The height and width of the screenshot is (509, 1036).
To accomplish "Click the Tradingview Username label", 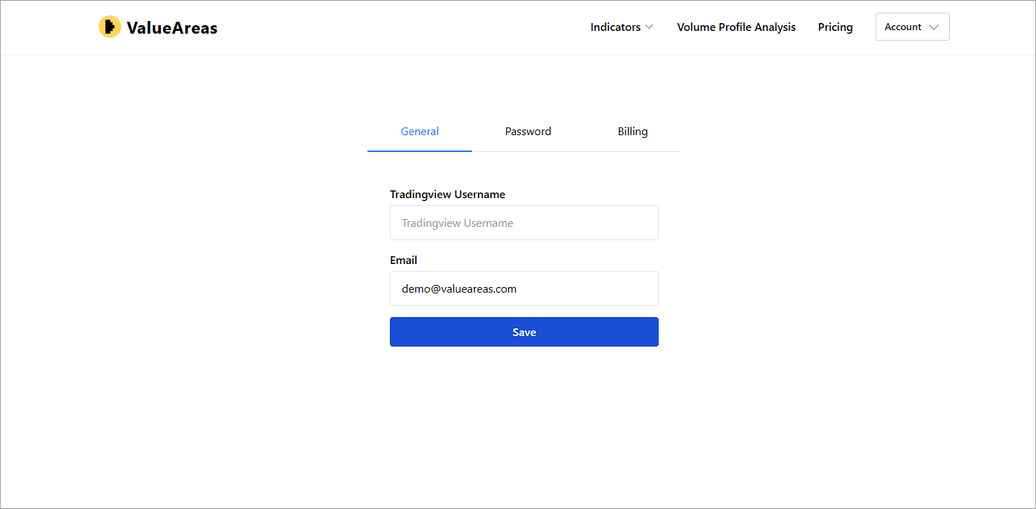I will (x=448, y=194).
